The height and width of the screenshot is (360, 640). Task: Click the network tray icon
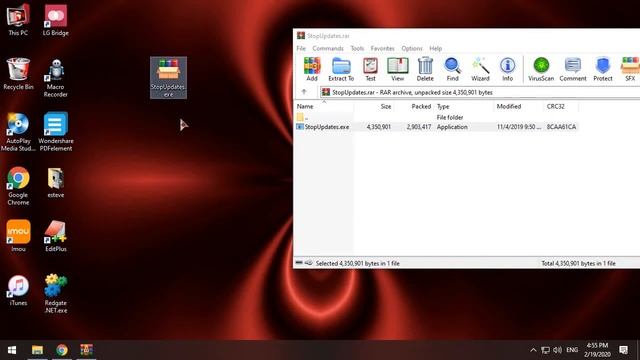[545, 350]
